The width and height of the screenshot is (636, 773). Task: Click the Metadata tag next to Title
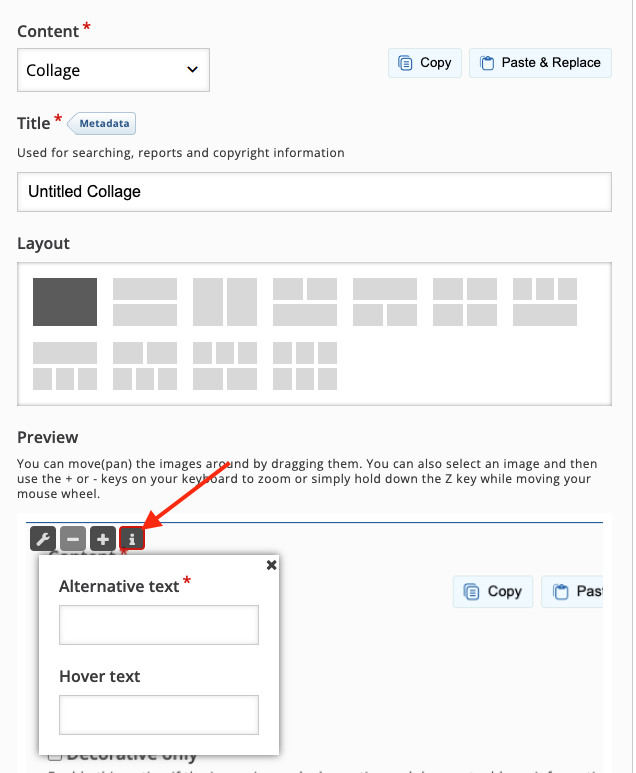pyautogui.click(x=105, y=123)
